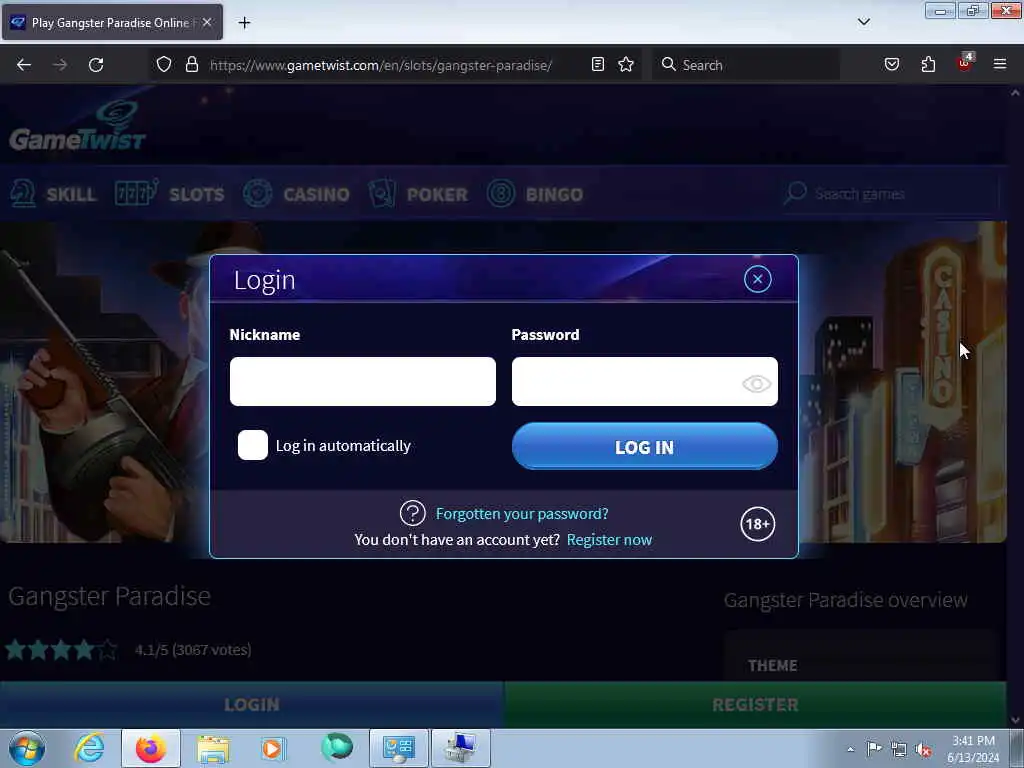Click the THEME label in overview panel
1024x768 pixels.
point(773,665)
